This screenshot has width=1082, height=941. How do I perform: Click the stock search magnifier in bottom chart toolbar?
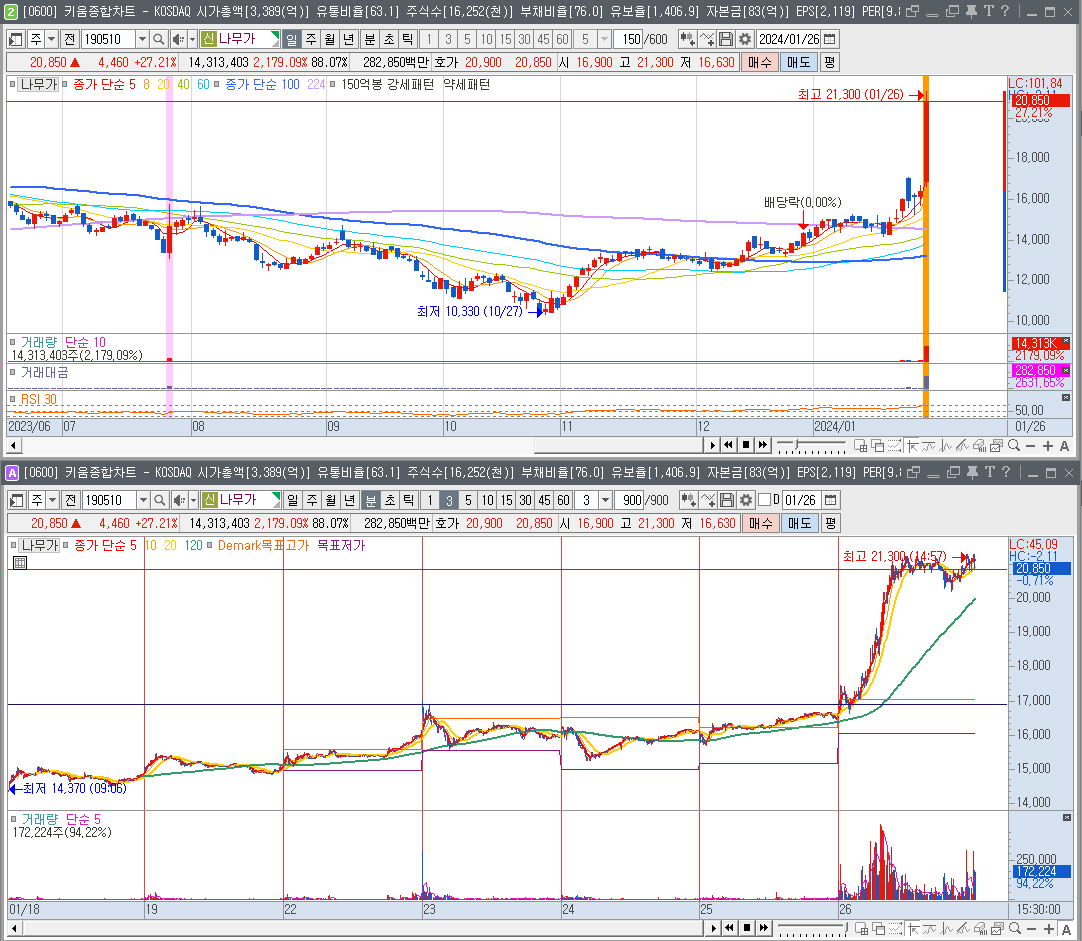[159, 500]
